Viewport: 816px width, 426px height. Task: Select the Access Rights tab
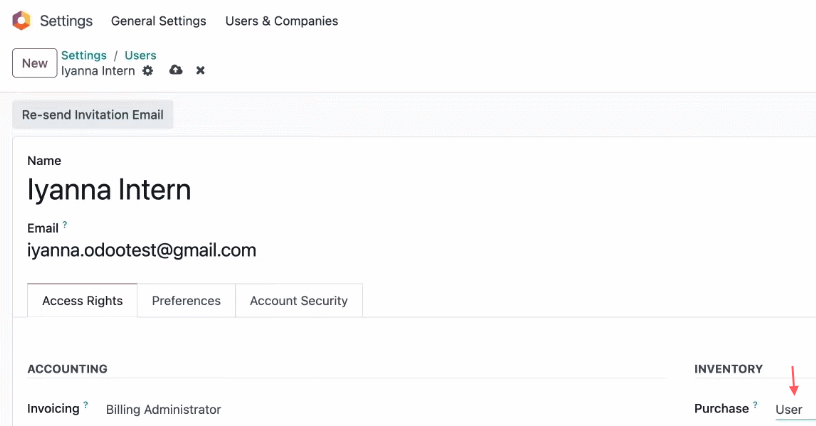[x=82, y=301]
